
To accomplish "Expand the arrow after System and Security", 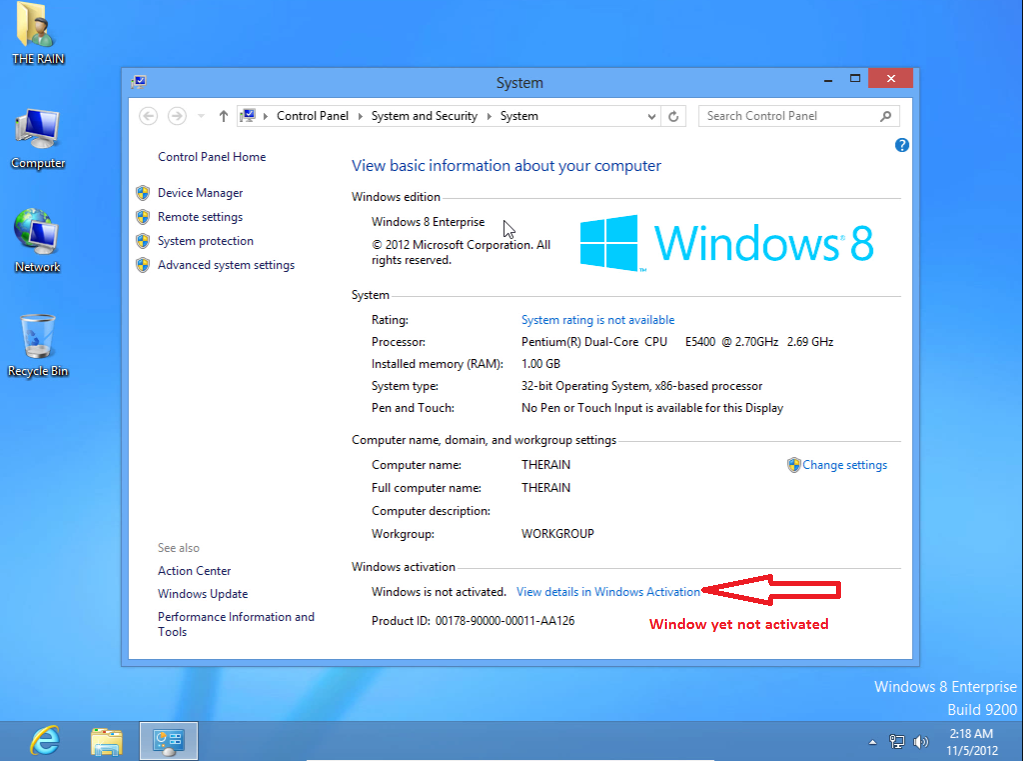I will (489, 116).
